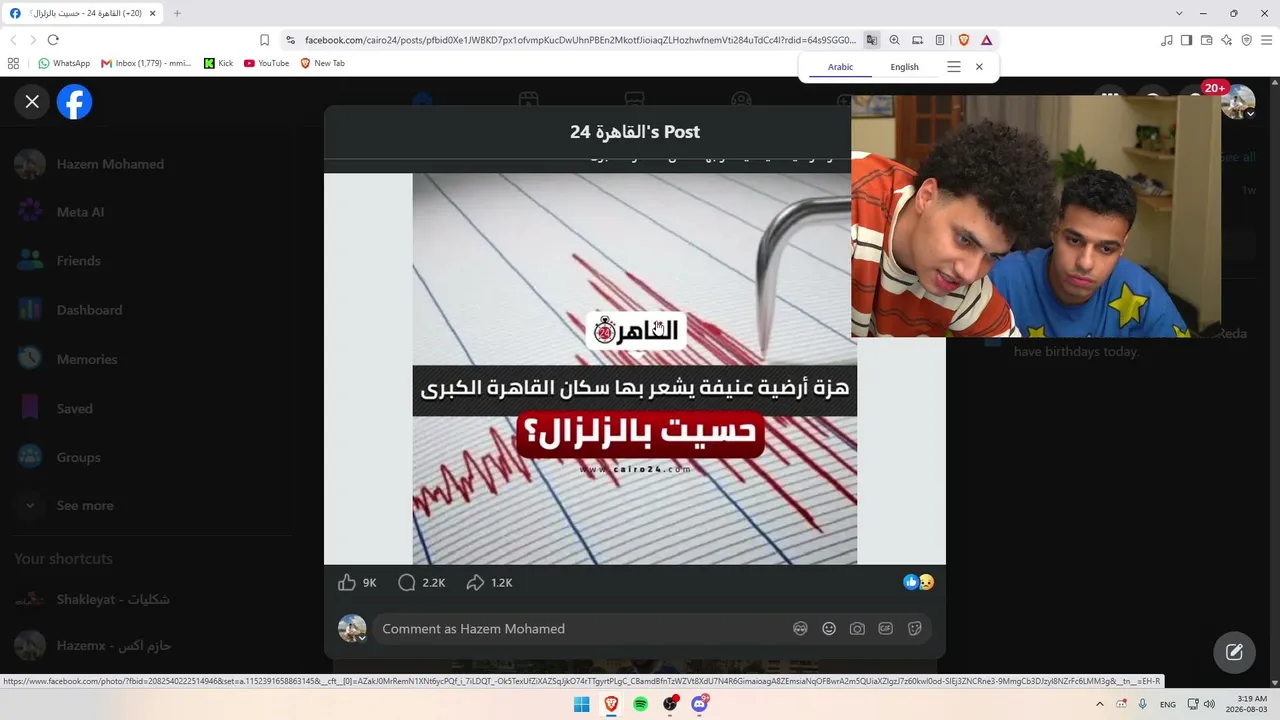Open the YouTube bookmark
This screenshot has width=1280, height=720.
pyautogui.click(x=266, y=63)
